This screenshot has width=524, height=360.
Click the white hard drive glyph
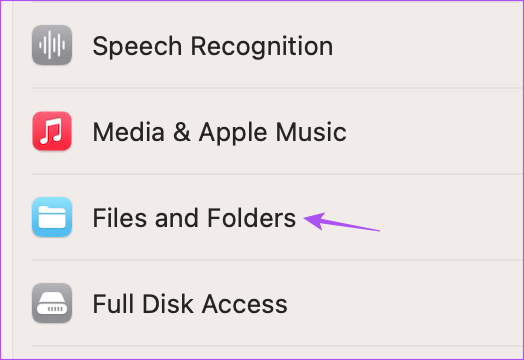tap(52, 303)
